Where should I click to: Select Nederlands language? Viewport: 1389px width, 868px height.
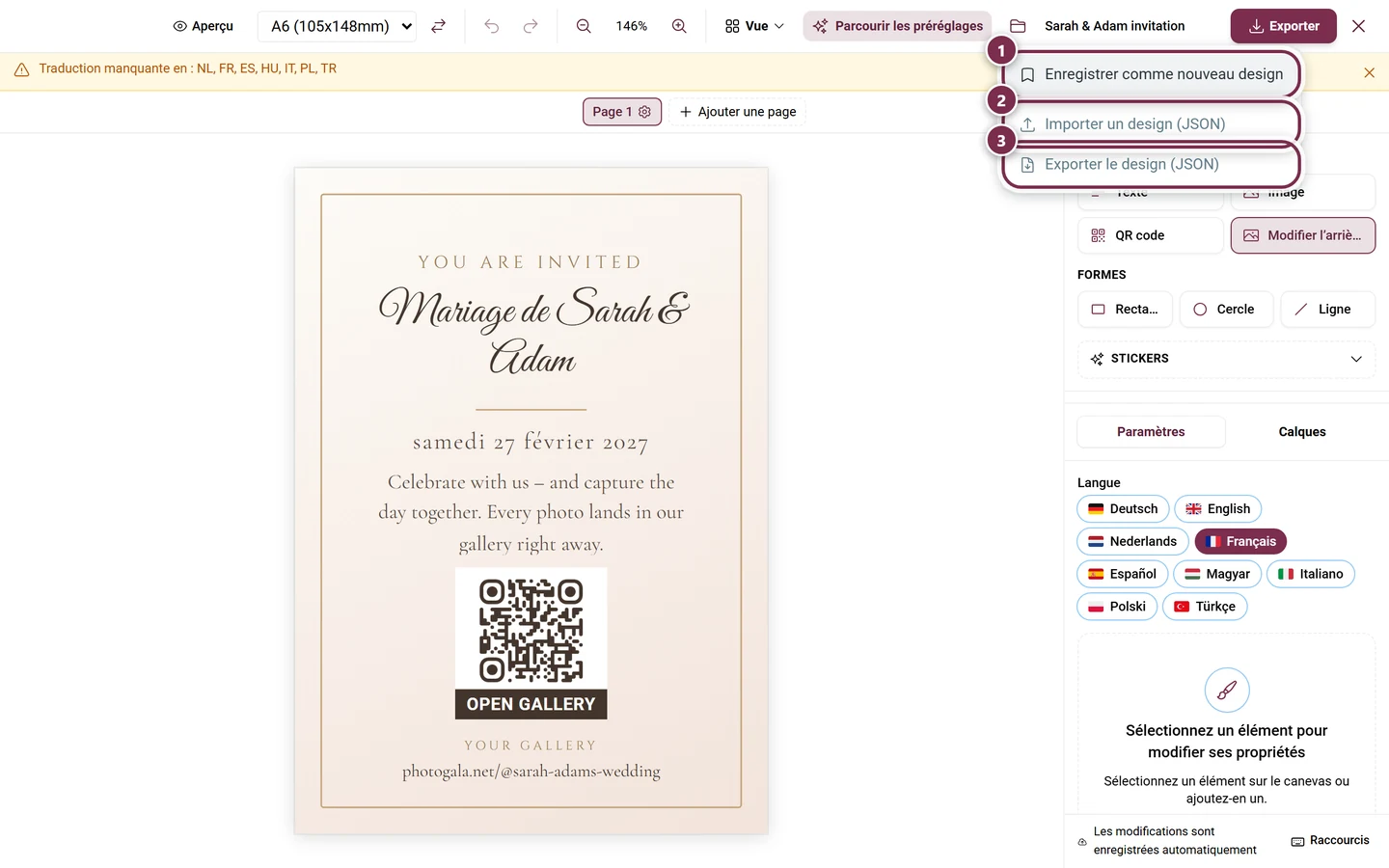point(1132,542)
